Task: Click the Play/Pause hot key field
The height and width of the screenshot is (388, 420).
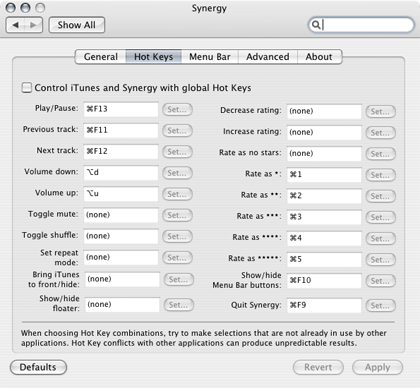Action: 121,109
